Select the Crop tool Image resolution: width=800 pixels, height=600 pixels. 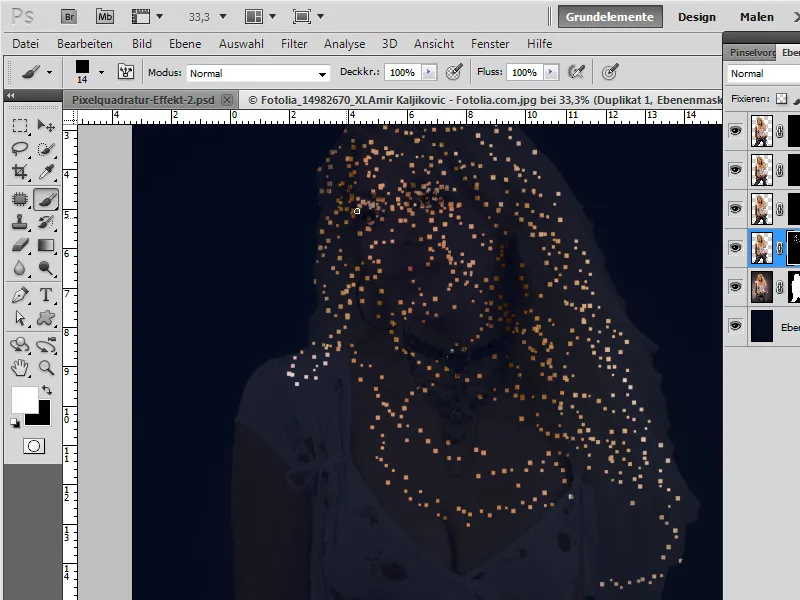(20, 171)
